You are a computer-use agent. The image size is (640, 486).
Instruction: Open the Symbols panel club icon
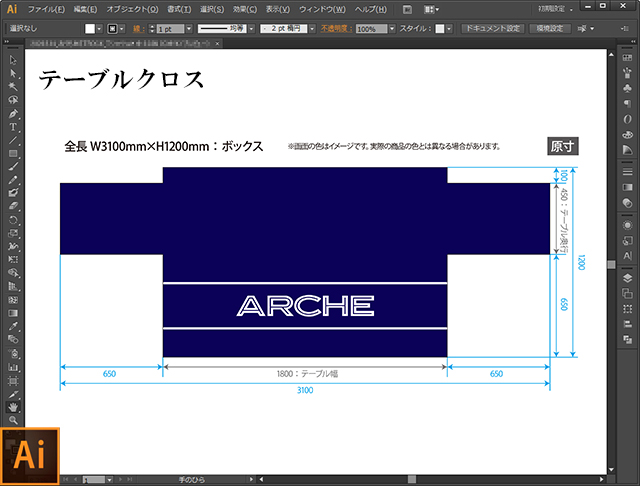[627, 88]
